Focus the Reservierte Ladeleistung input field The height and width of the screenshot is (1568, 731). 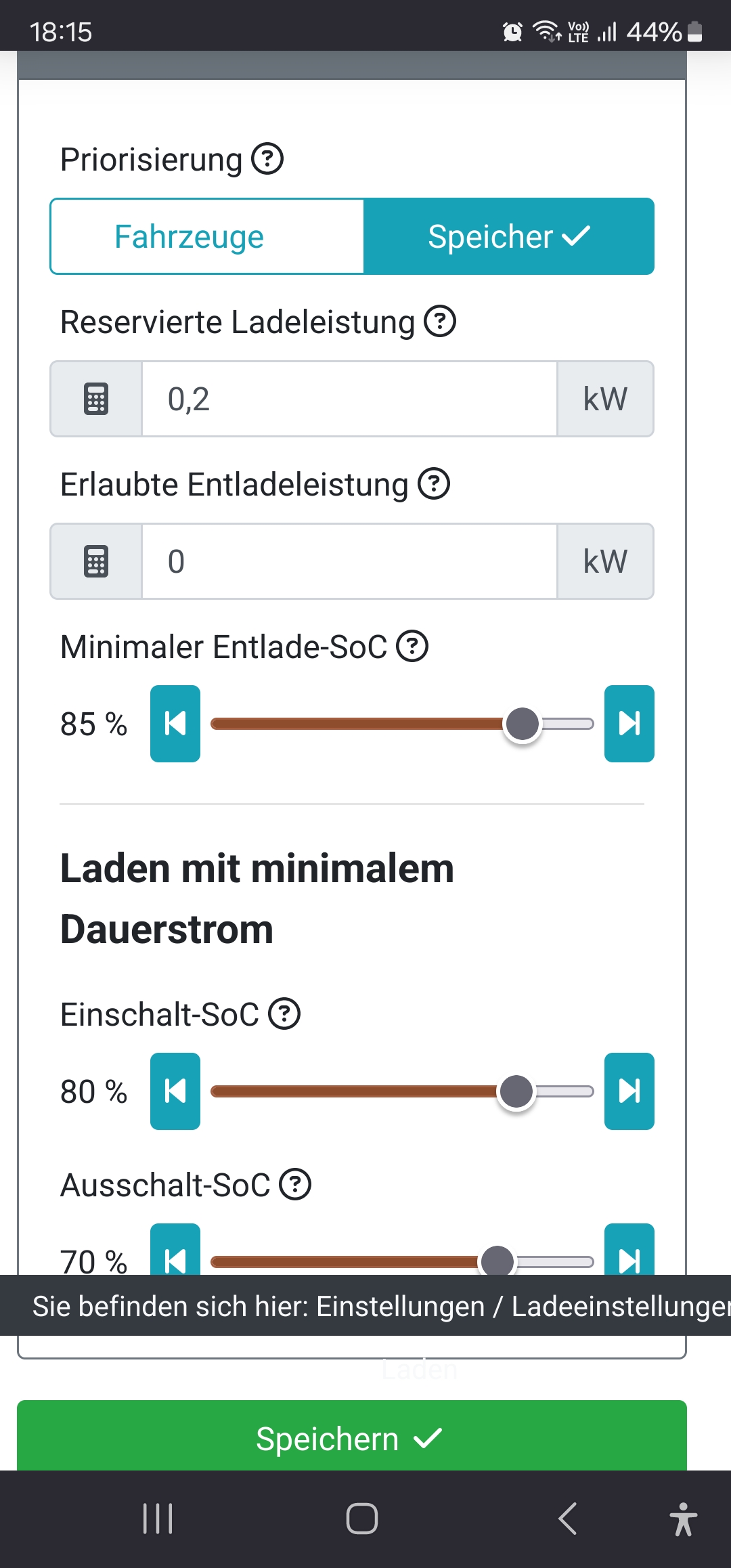tap(349, 399)
